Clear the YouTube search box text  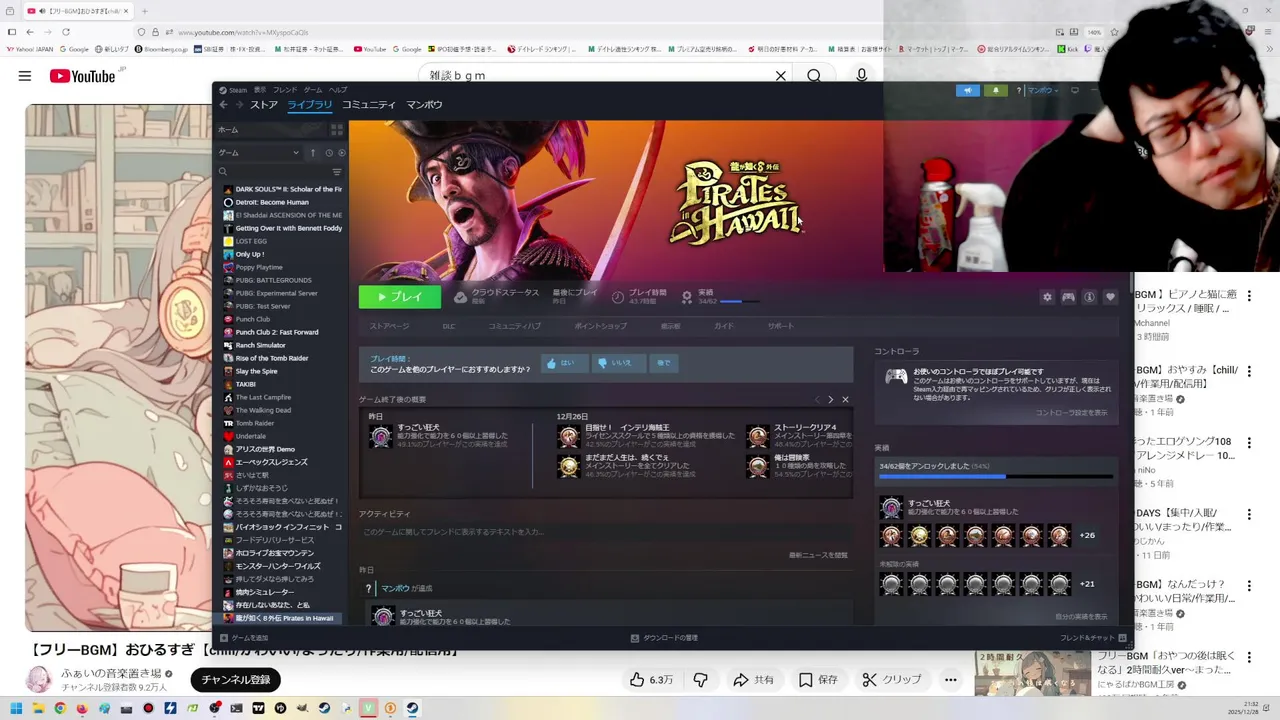tap(781, 76)
